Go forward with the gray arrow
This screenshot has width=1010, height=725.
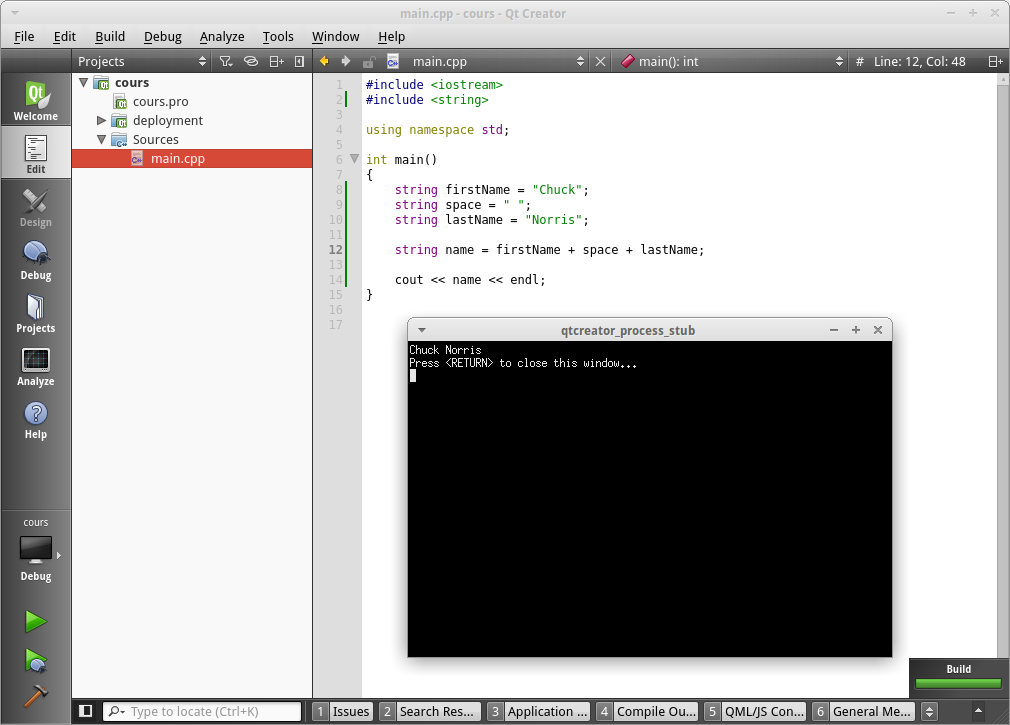coord(346,61)
